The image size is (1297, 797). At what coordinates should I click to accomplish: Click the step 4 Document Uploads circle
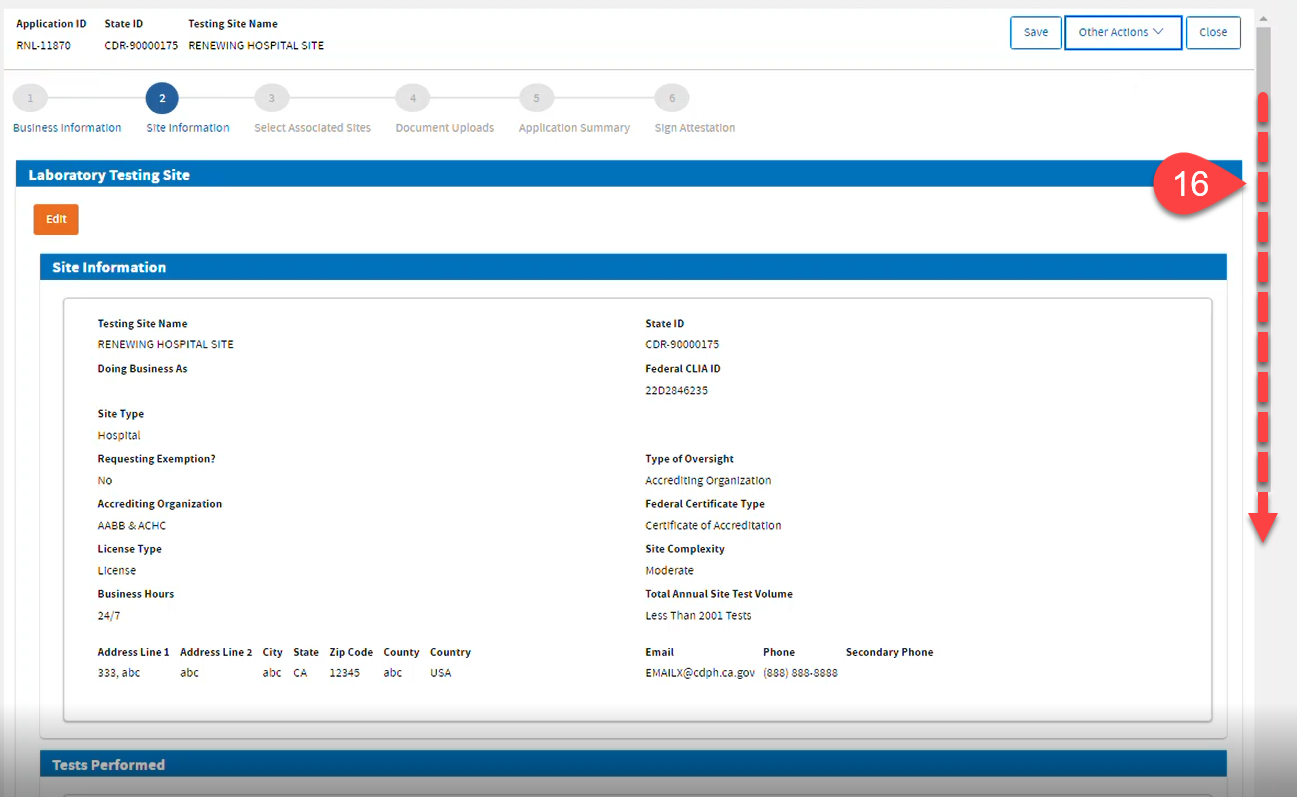[412, 98]
